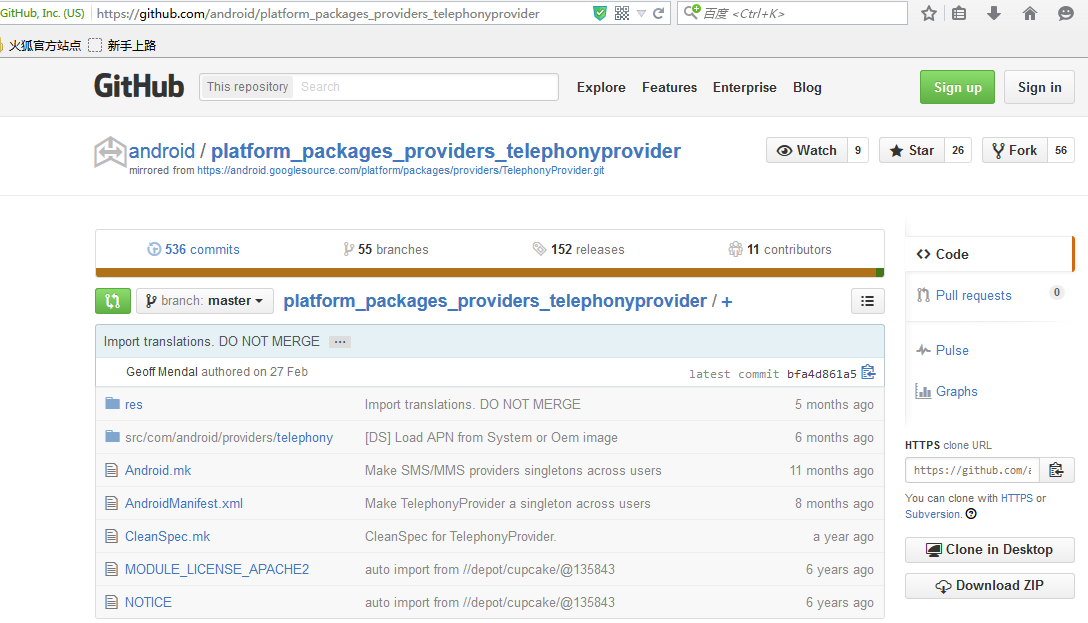
Task: Click the Clone in Desktop button
Action: tap(989, 549)
